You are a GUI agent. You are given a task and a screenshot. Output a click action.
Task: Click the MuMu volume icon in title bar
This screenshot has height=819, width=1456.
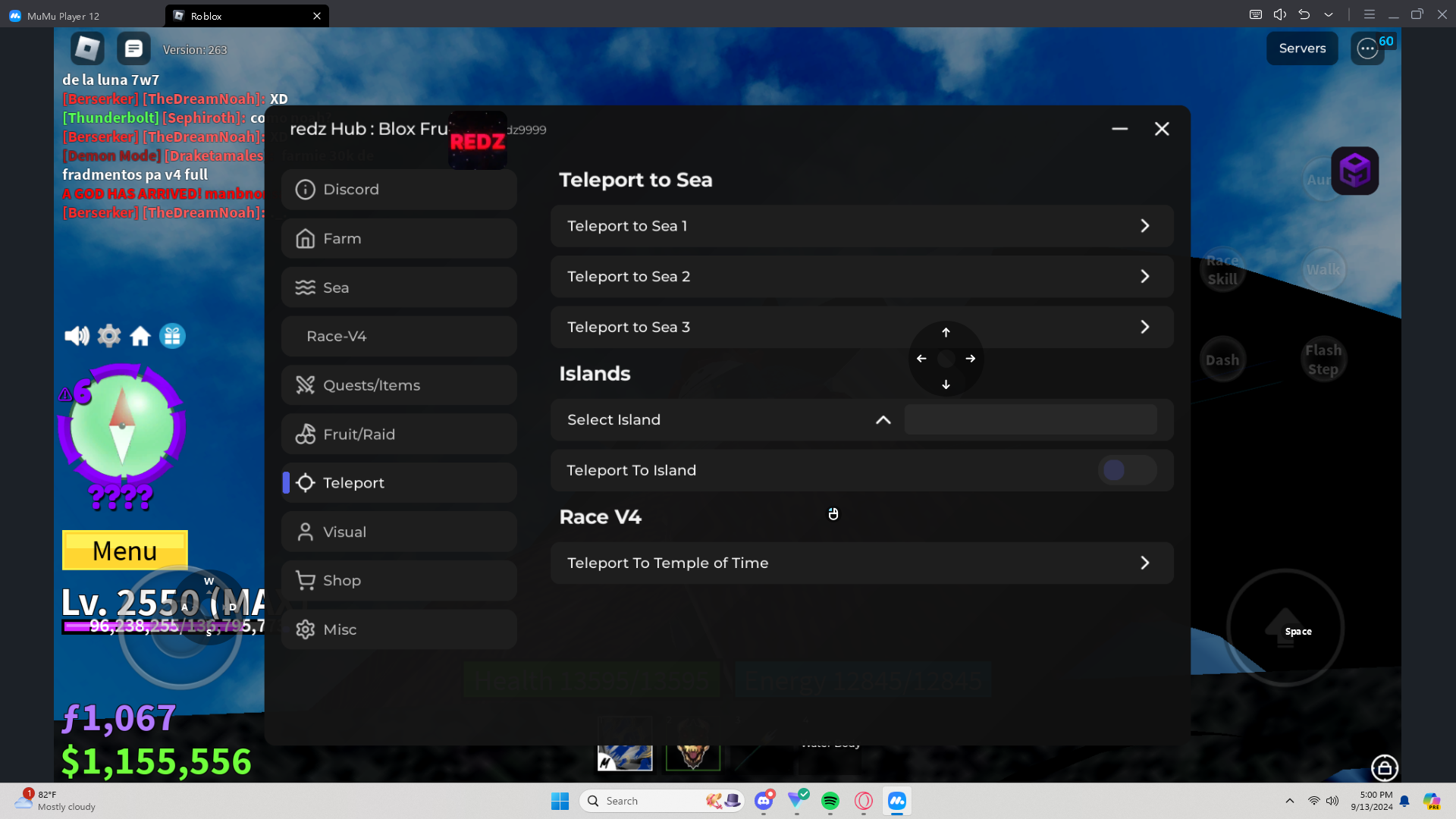tap(1280, 14)
